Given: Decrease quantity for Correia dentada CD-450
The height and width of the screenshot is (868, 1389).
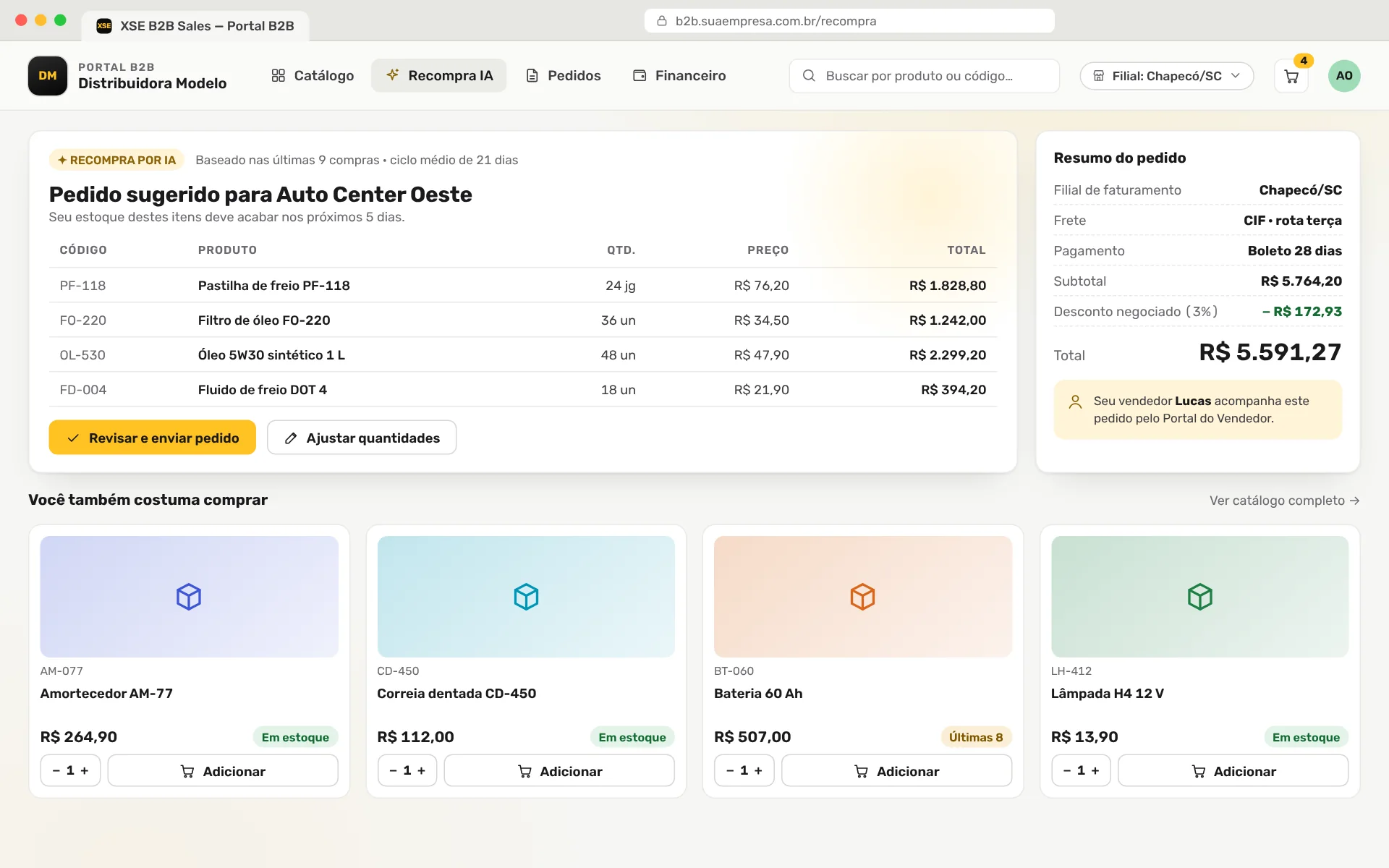Looking at the screenshot, I should (x=393, y=771).
